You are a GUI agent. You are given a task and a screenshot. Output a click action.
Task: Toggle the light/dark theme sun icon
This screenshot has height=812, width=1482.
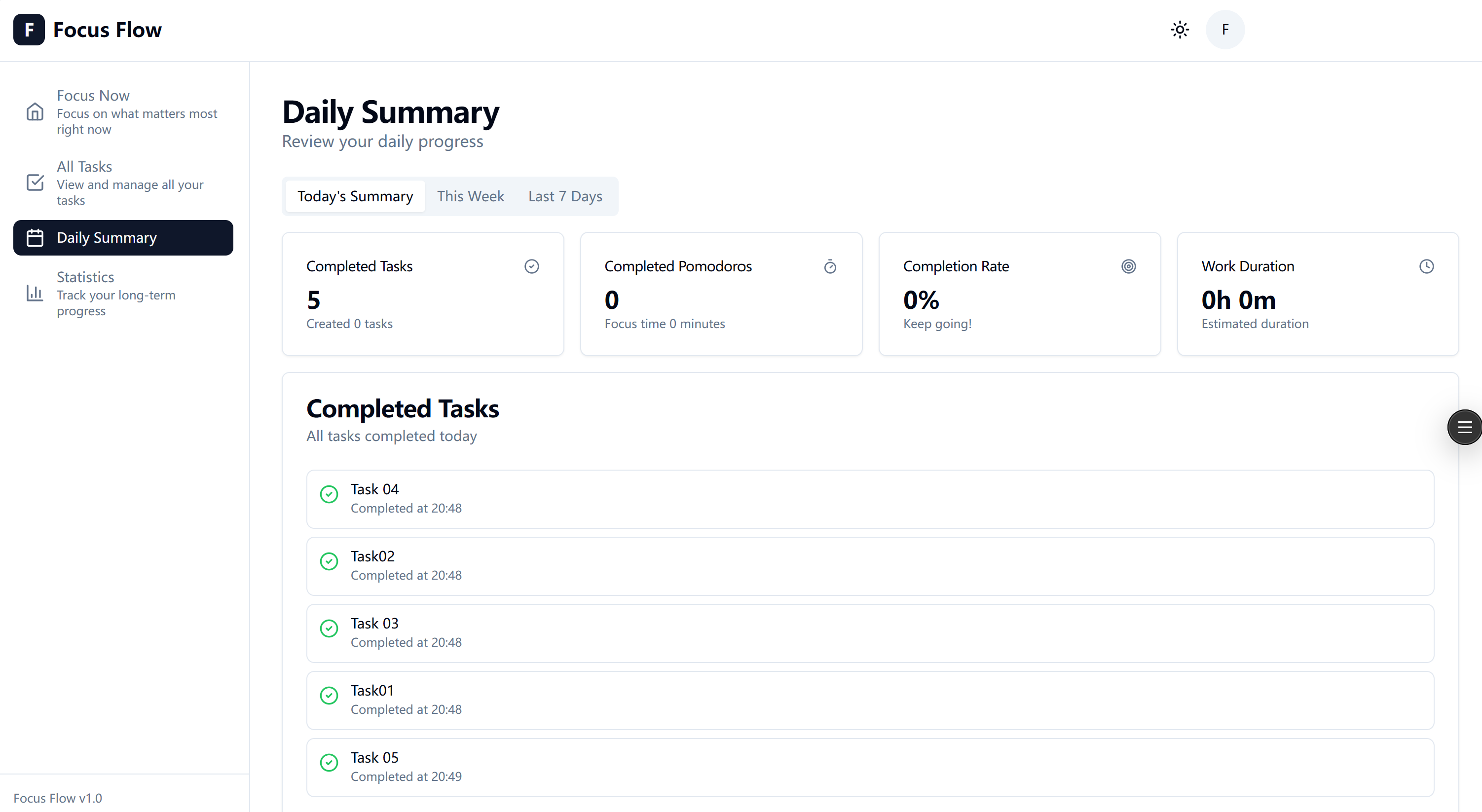point(1180,29)
